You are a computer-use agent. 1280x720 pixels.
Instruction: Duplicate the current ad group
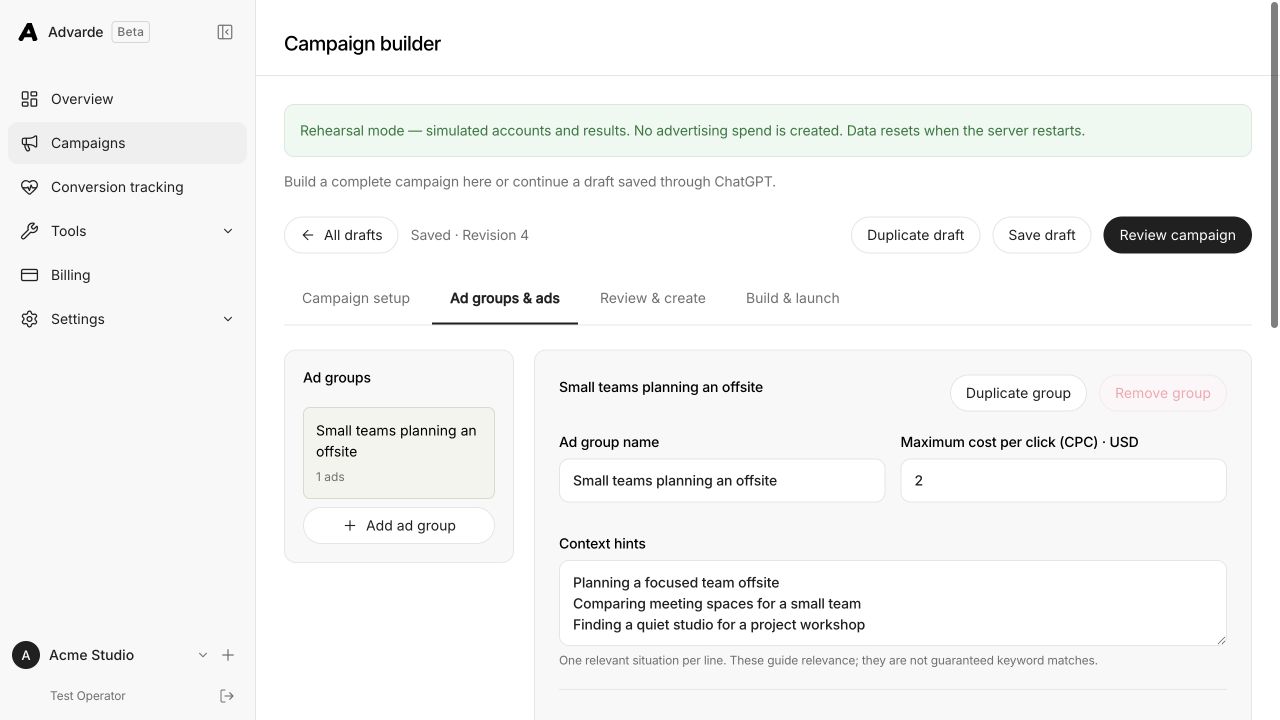point(1018,393)
